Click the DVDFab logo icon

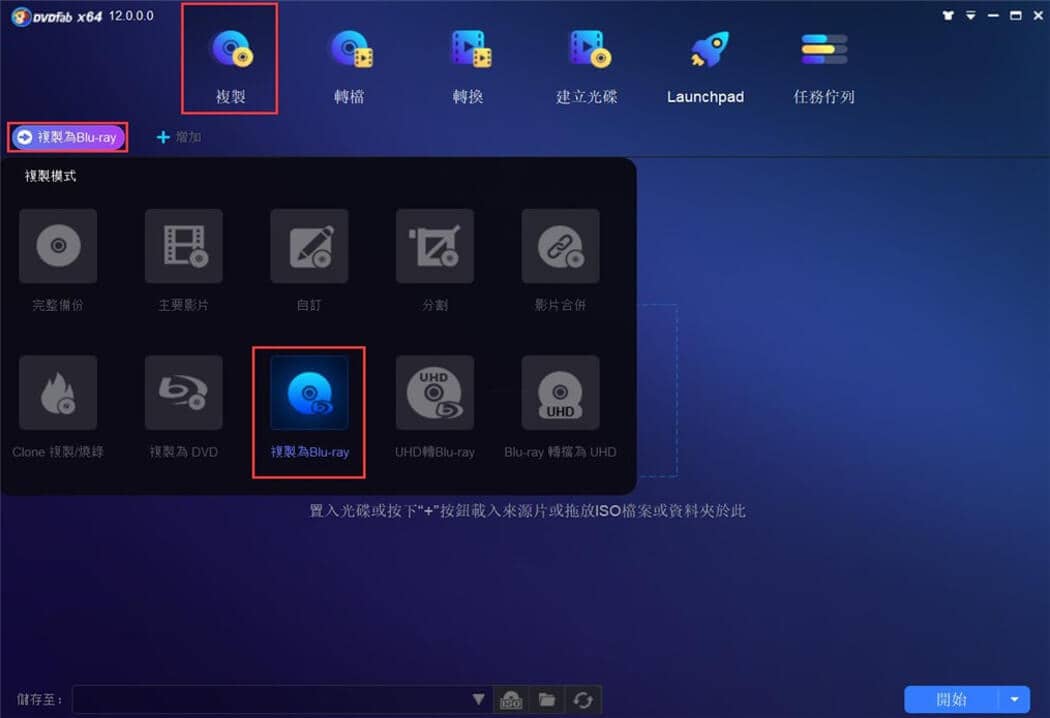coord(21,16)
